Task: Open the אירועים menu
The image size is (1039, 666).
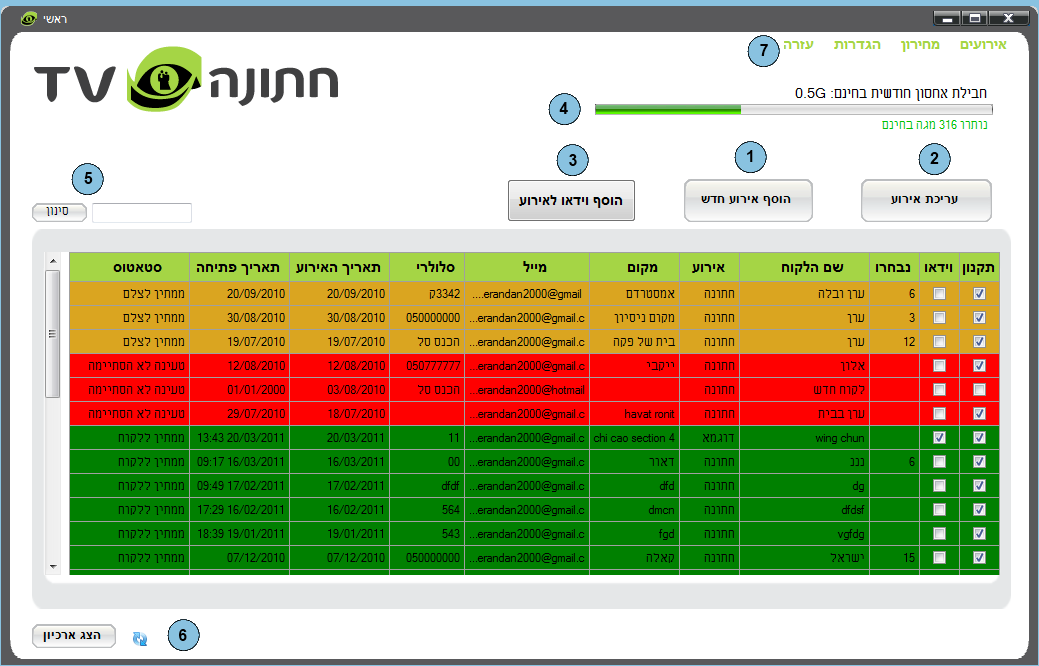Action: pos(982,45)
